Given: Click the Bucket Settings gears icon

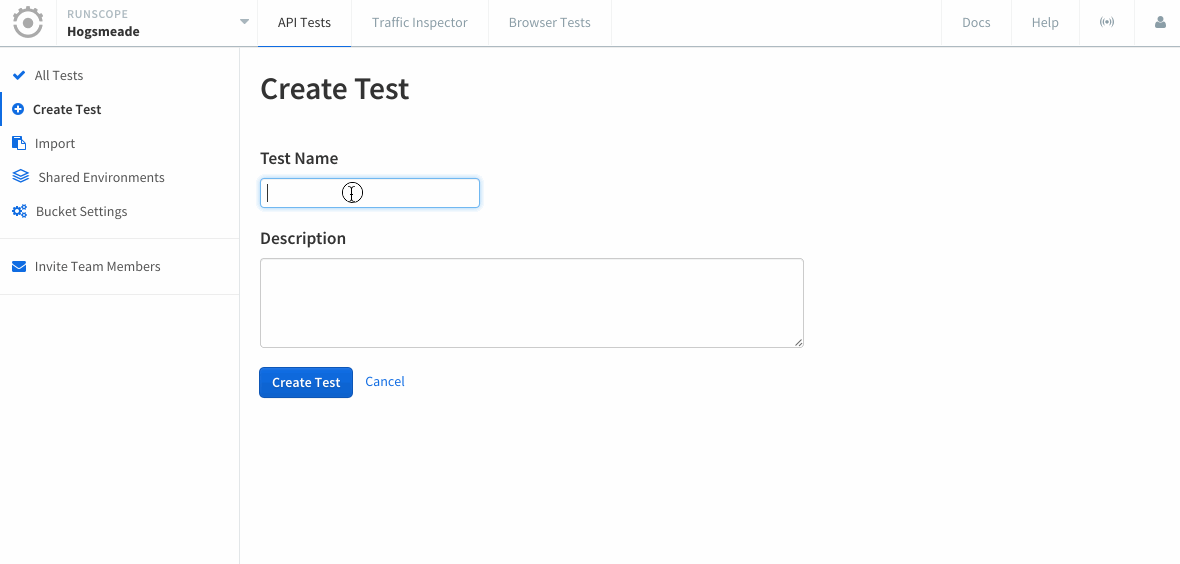Looking at the screenshot, I should [20, 212].
